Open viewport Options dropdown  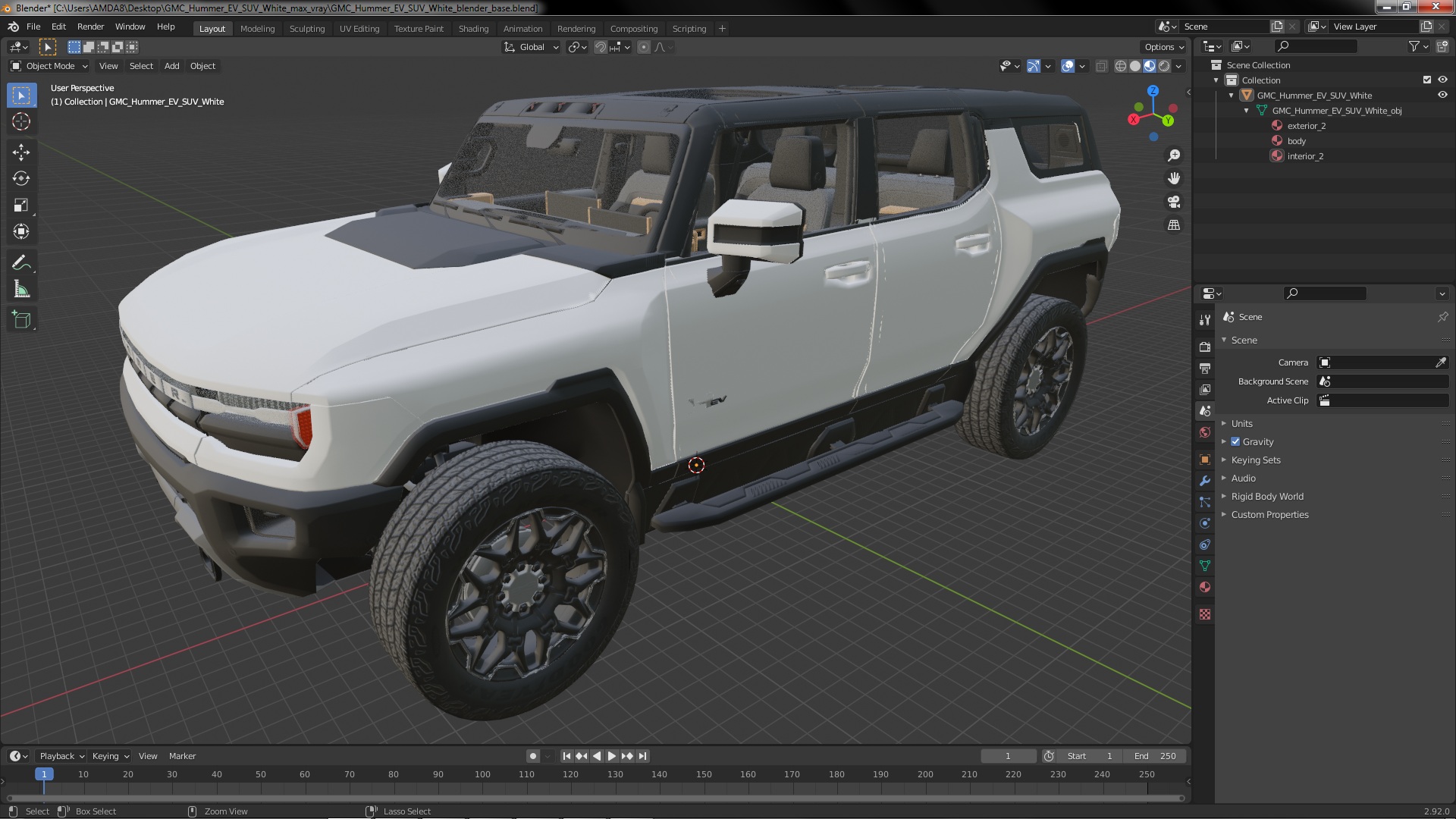pyautogui.click(x=1164, y=47)
